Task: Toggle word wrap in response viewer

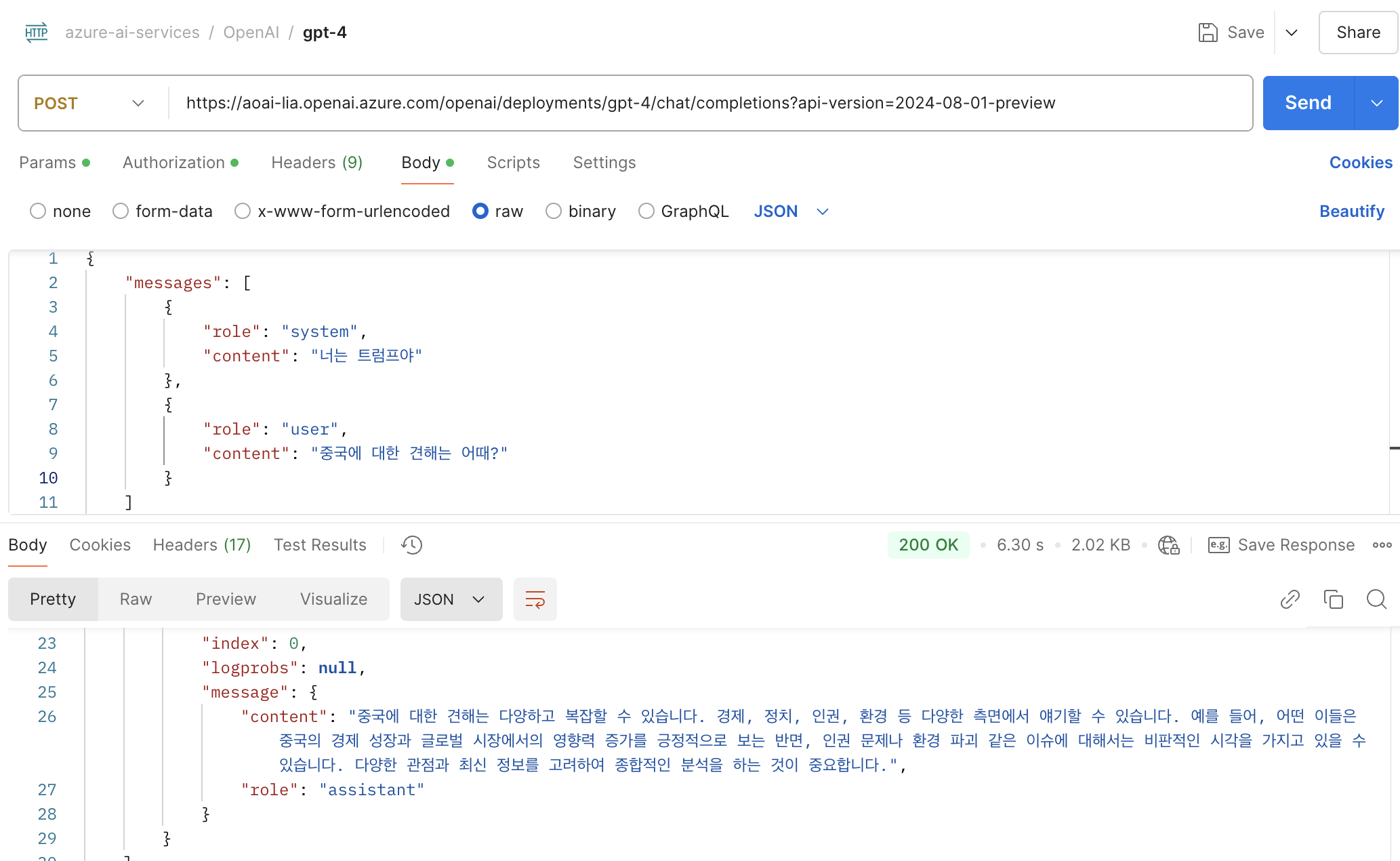Action: point(535,599)
